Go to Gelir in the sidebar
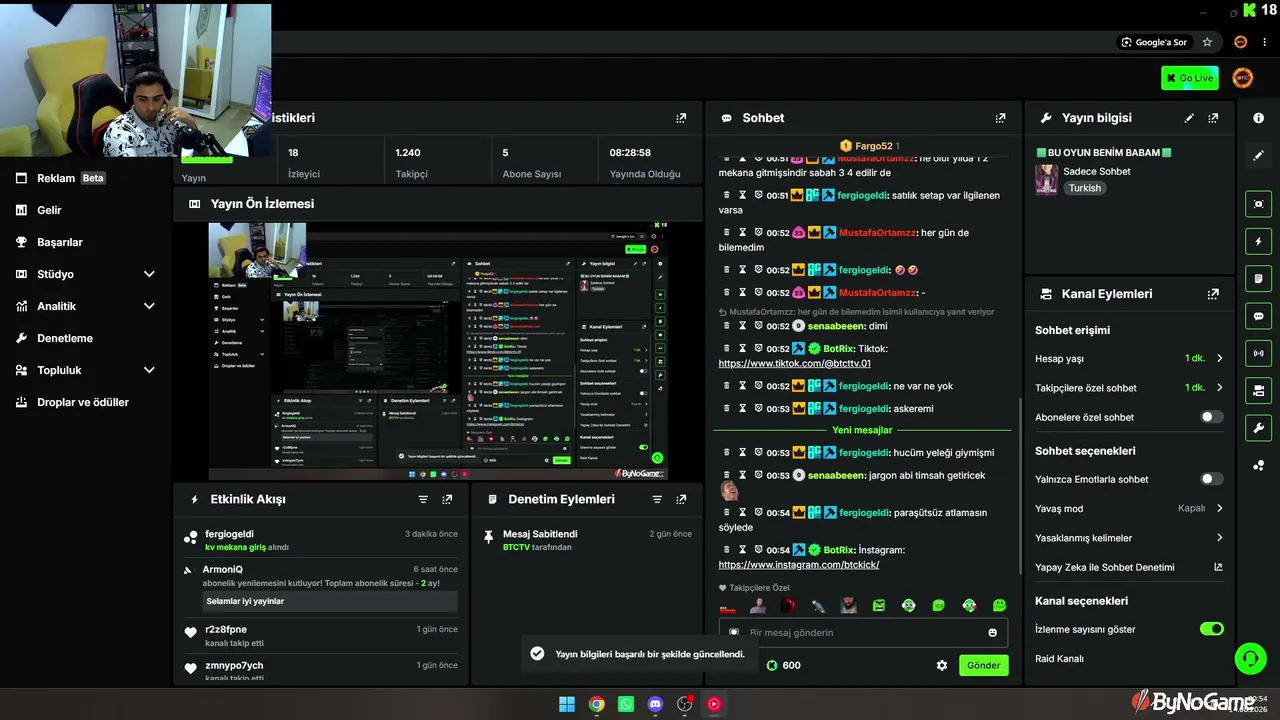This screenshot has height=720, width=1280. tap(49, 210)
